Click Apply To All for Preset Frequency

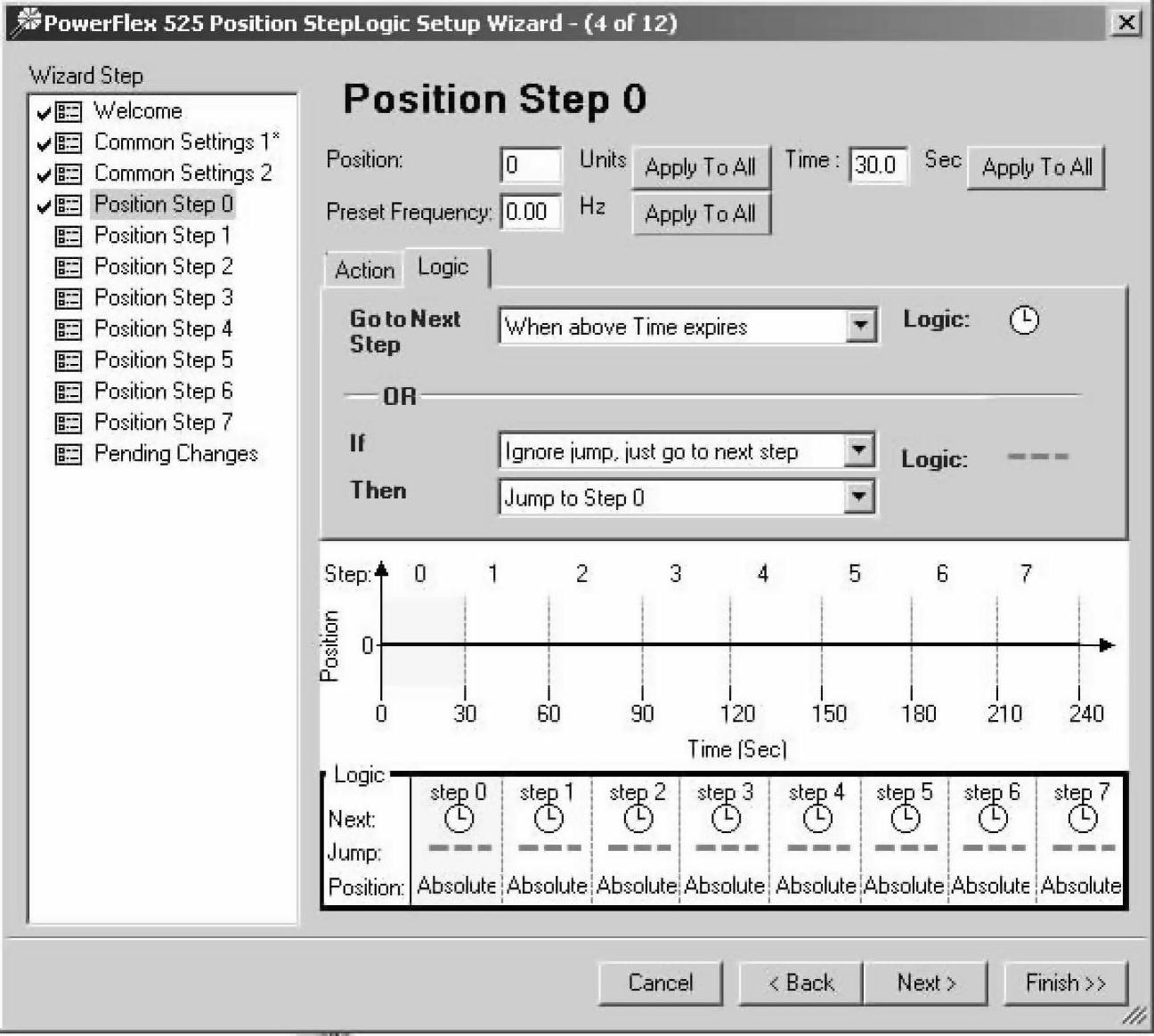click(x=701, y=214)
